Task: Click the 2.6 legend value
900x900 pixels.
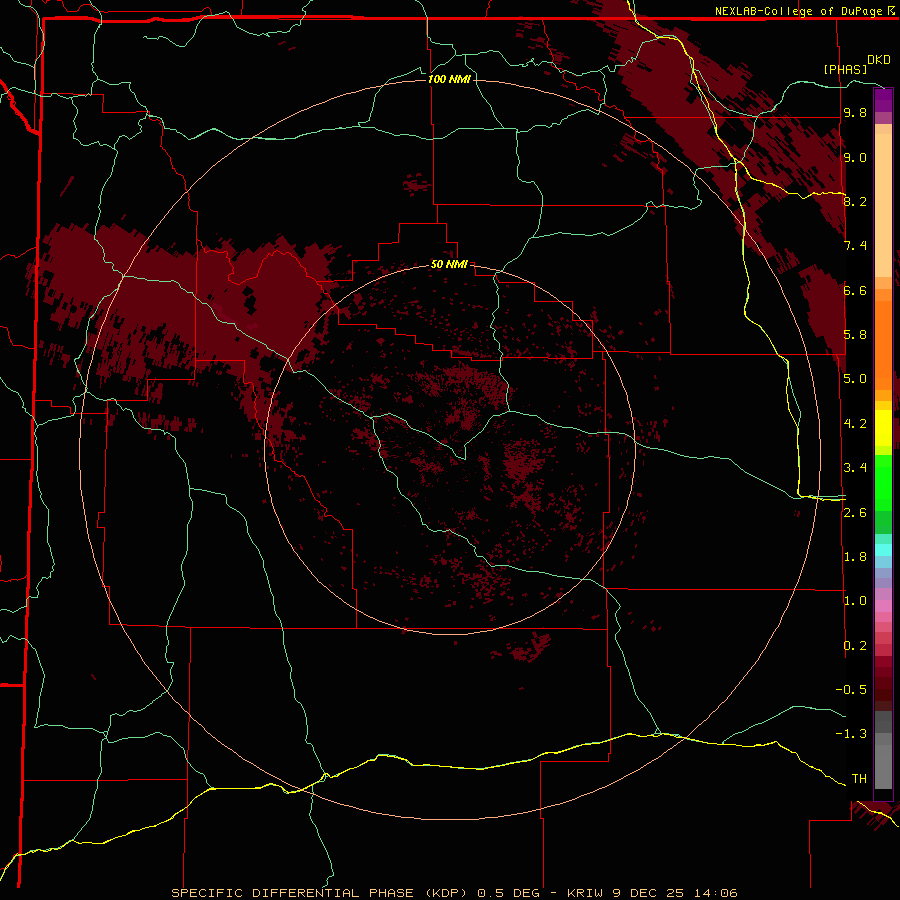Action: point(855,513)
